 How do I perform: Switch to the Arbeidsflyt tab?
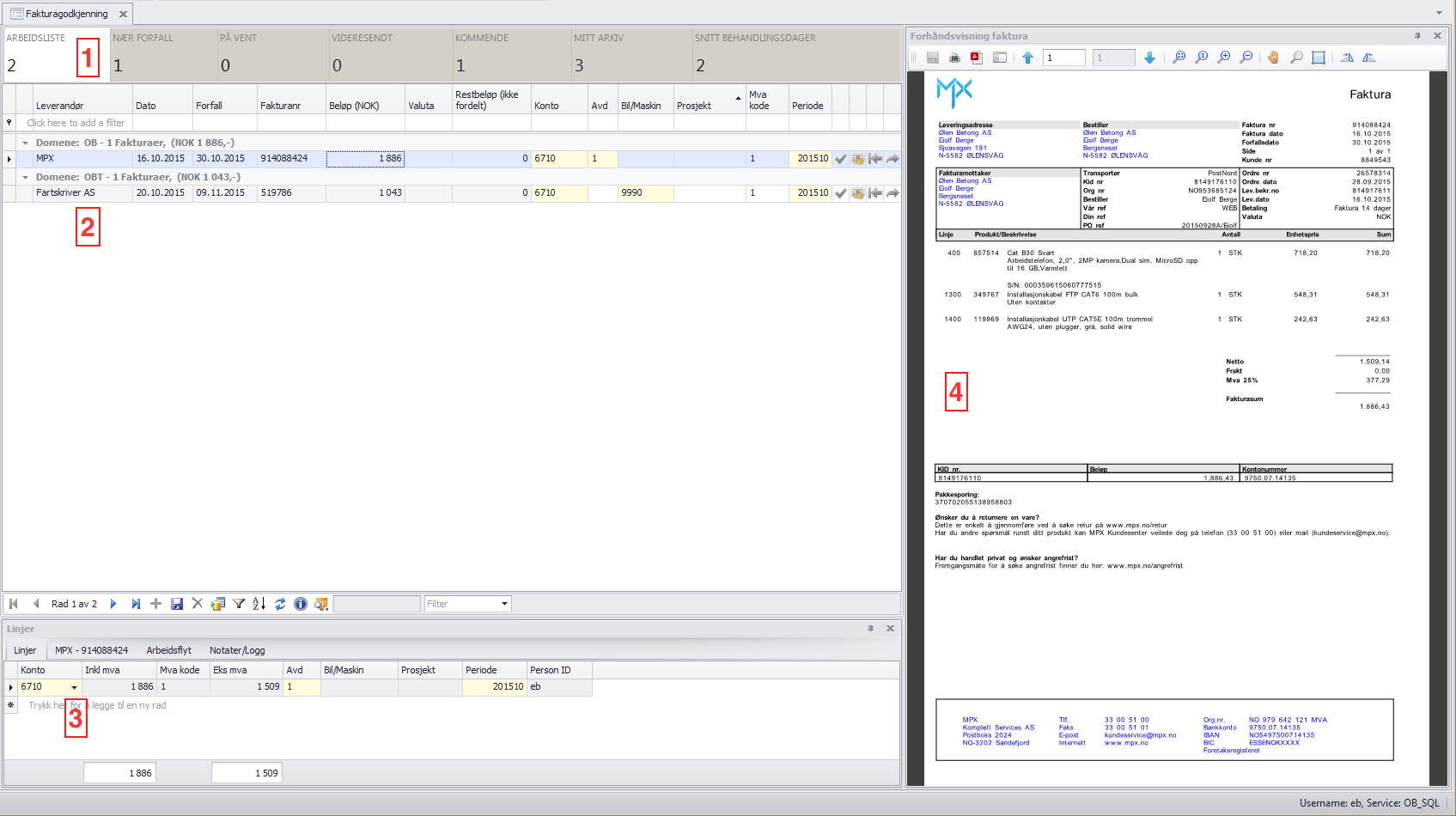pos(168,650)
